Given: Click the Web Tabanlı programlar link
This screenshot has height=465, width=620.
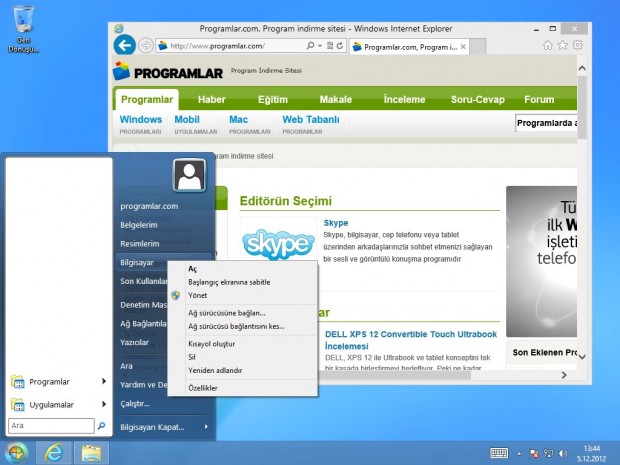Looking at the screenshot, I should pyautogui.click(x=311, y=124).
